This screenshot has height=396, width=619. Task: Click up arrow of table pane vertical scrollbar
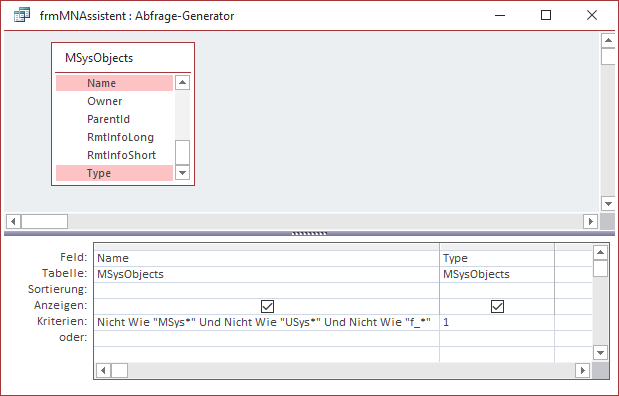click(608, 40)
